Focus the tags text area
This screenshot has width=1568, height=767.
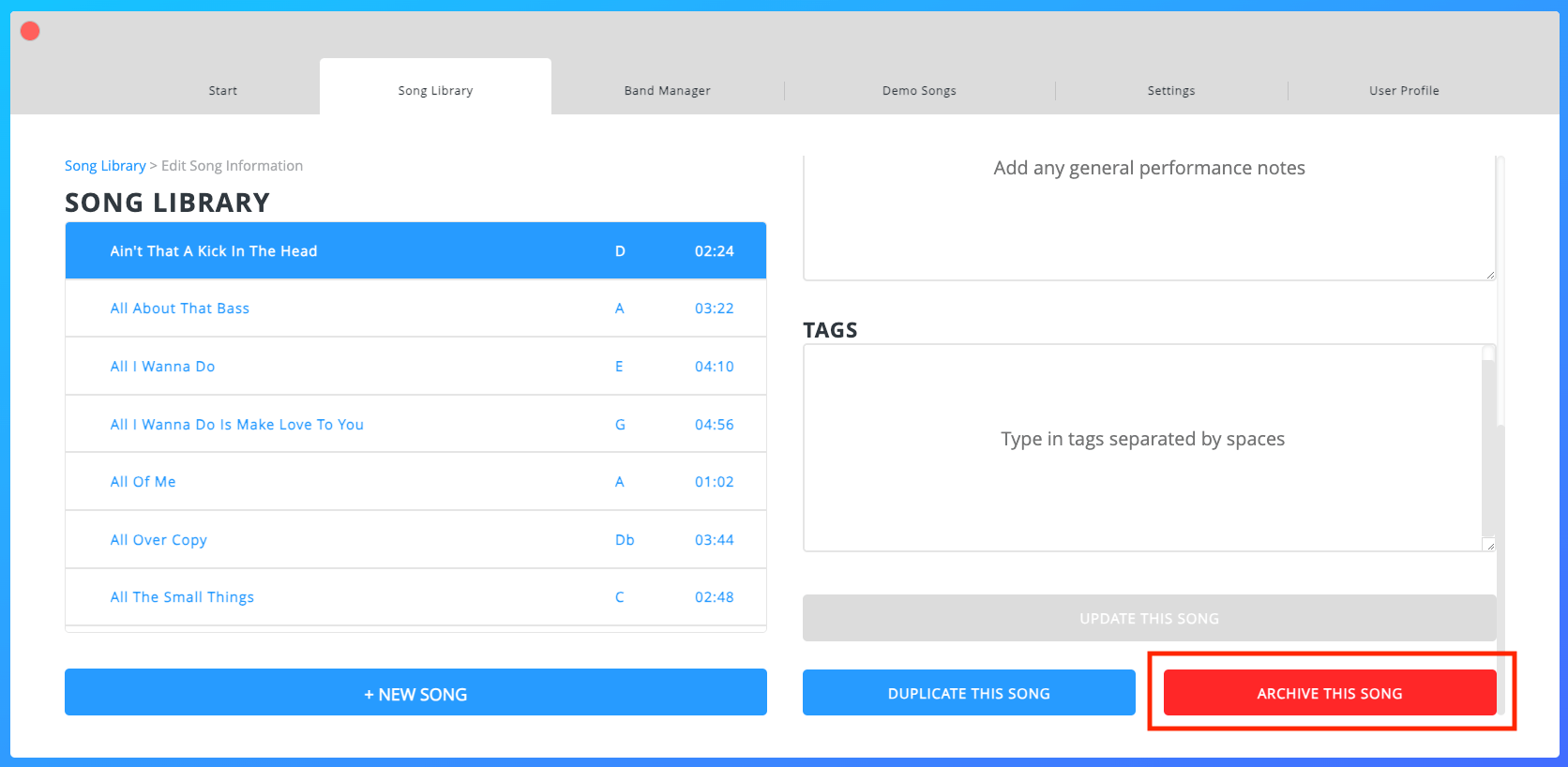pos(1142,447)
